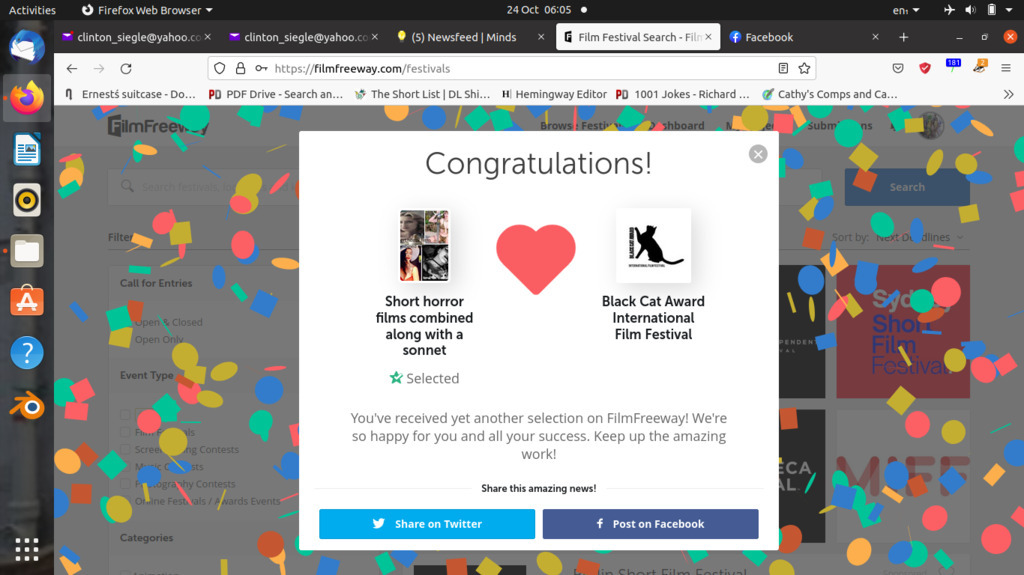Click the Post on Facebook button
Viewport: 1024px width, 575px height.
[x=650, y=524]
